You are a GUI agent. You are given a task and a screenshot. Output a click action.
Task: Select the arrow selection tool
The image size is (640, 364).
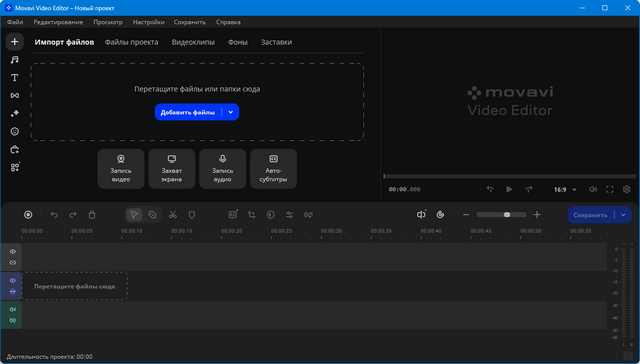coord(134,215)
